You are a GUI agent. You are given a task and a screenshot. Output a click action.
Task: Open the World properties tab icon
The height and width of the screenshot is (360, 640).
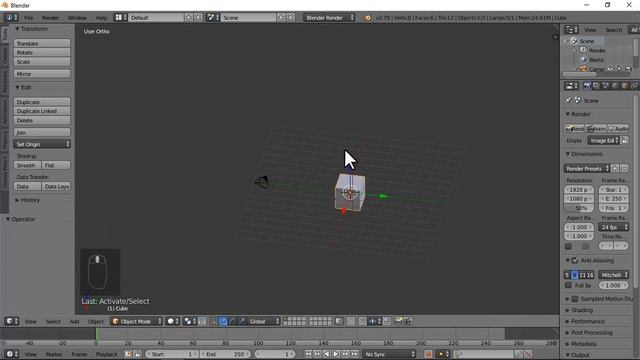[x=615, y=86]
